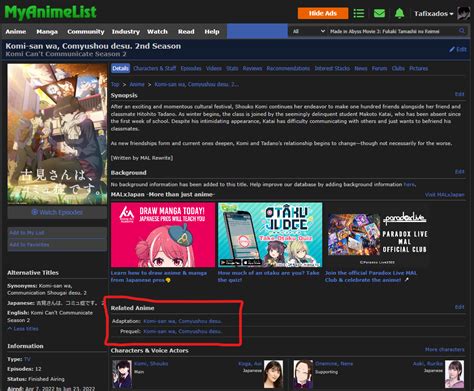Switch to the Episodes tab
The image size is (474, 391).
coord(191,68)
